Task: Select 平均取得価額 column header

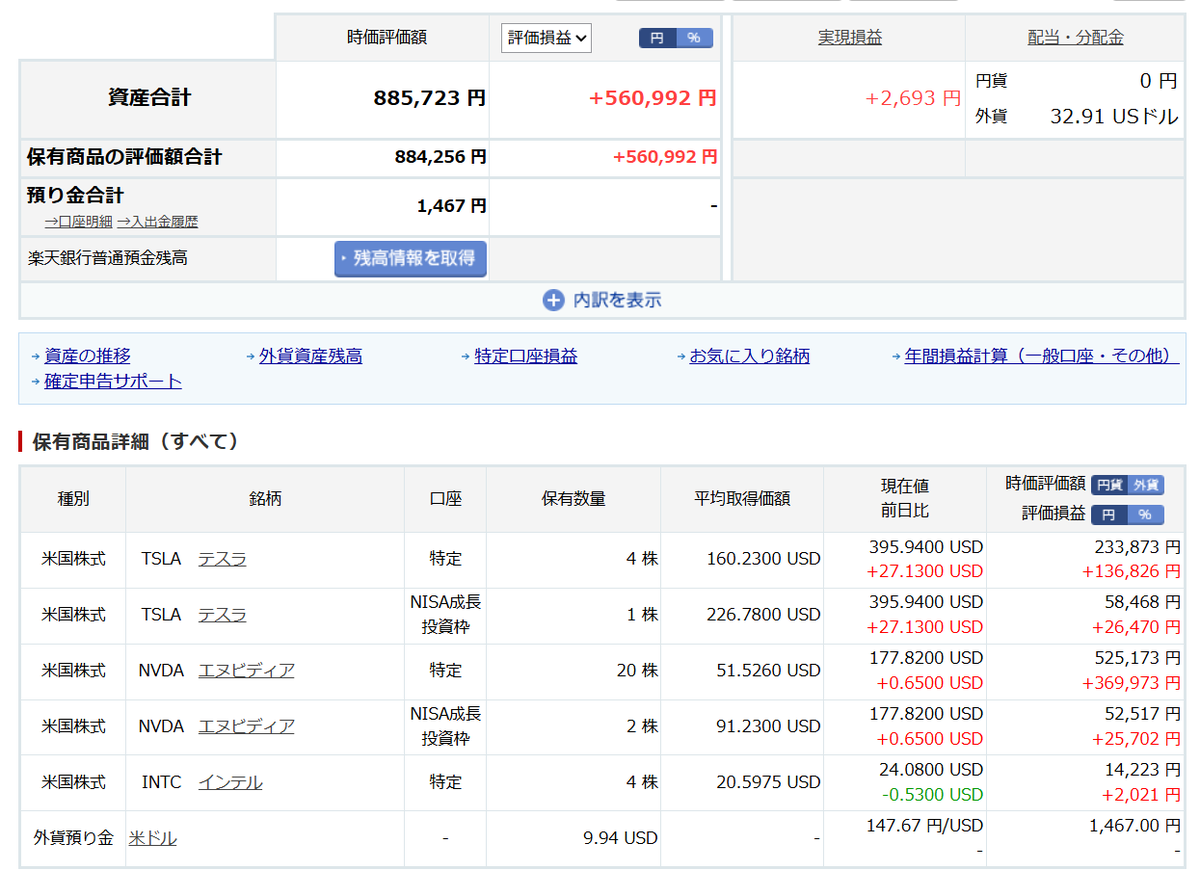Action: (x=742, y=498)
